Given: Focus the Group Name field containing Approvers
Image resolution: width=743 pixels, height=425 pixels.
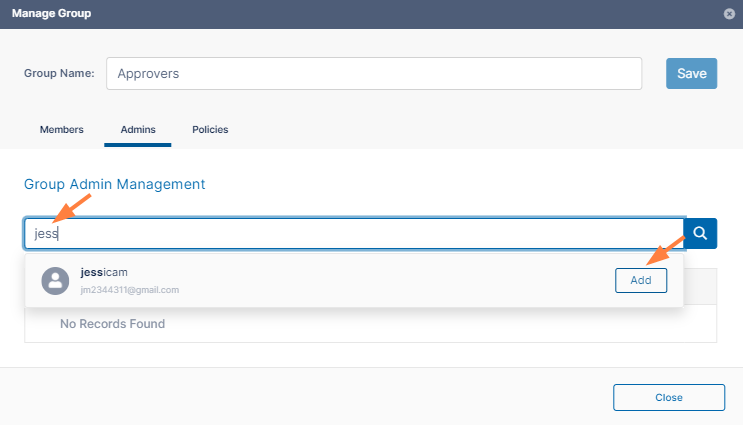Looking at the screenshot, I should (x=374, y=73).
